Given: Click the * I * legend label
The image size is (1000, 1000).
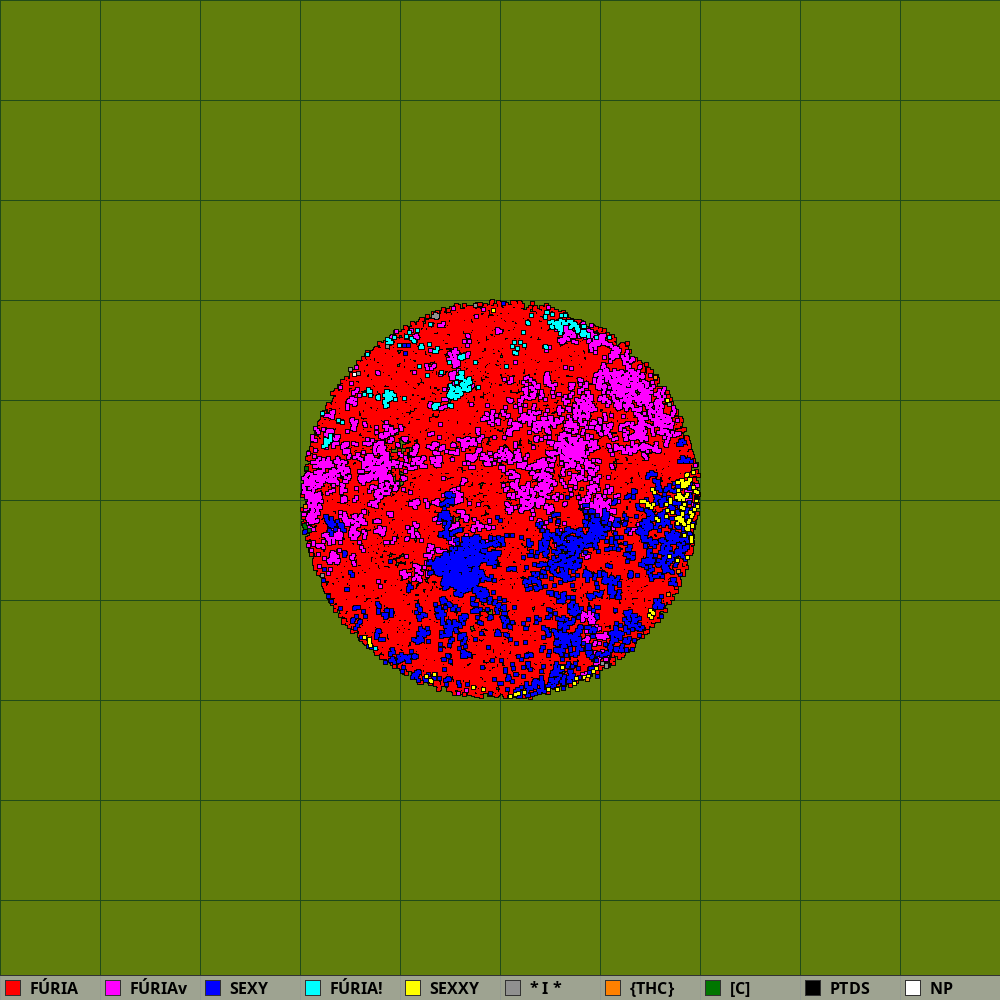Looking at the screenshot, I should point(546,988).
